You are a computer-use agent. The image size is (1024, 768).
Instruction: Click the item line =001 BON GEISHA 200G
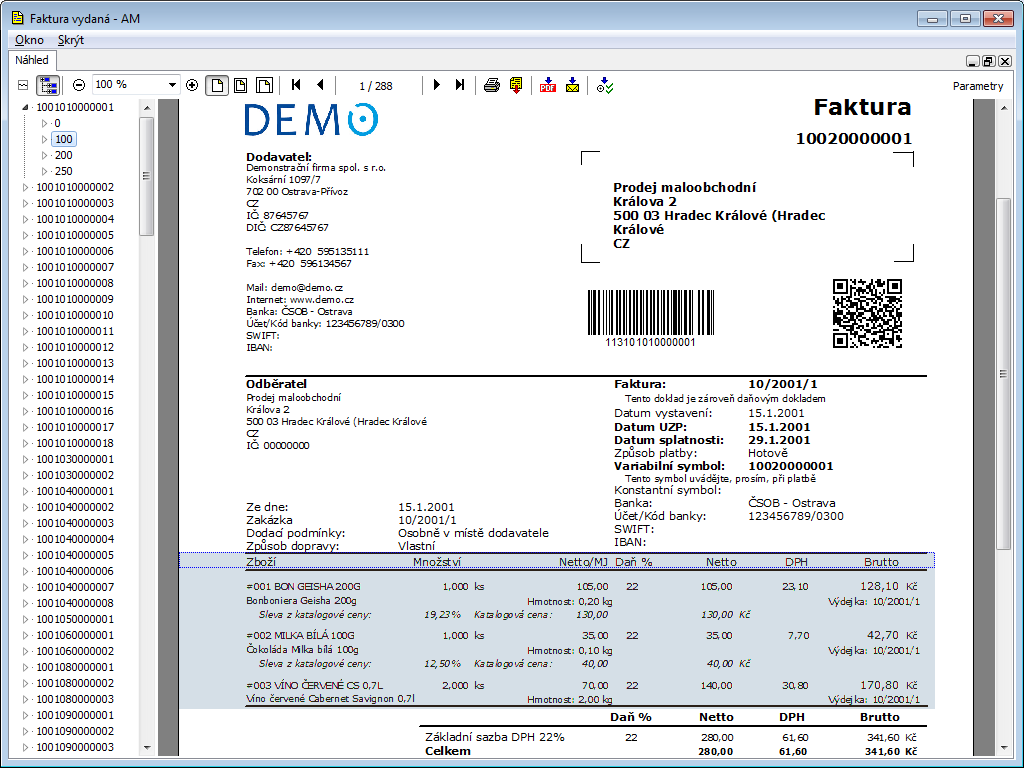tap(304, 586)
